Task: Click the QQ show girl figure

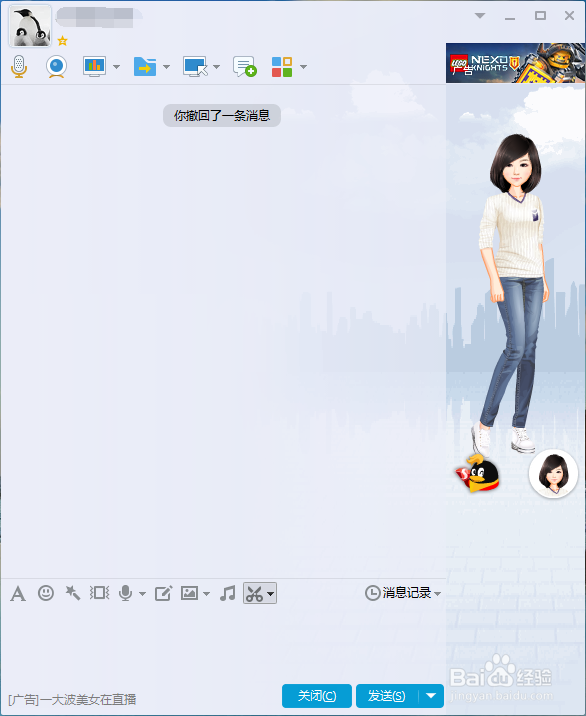Action: 513,295
